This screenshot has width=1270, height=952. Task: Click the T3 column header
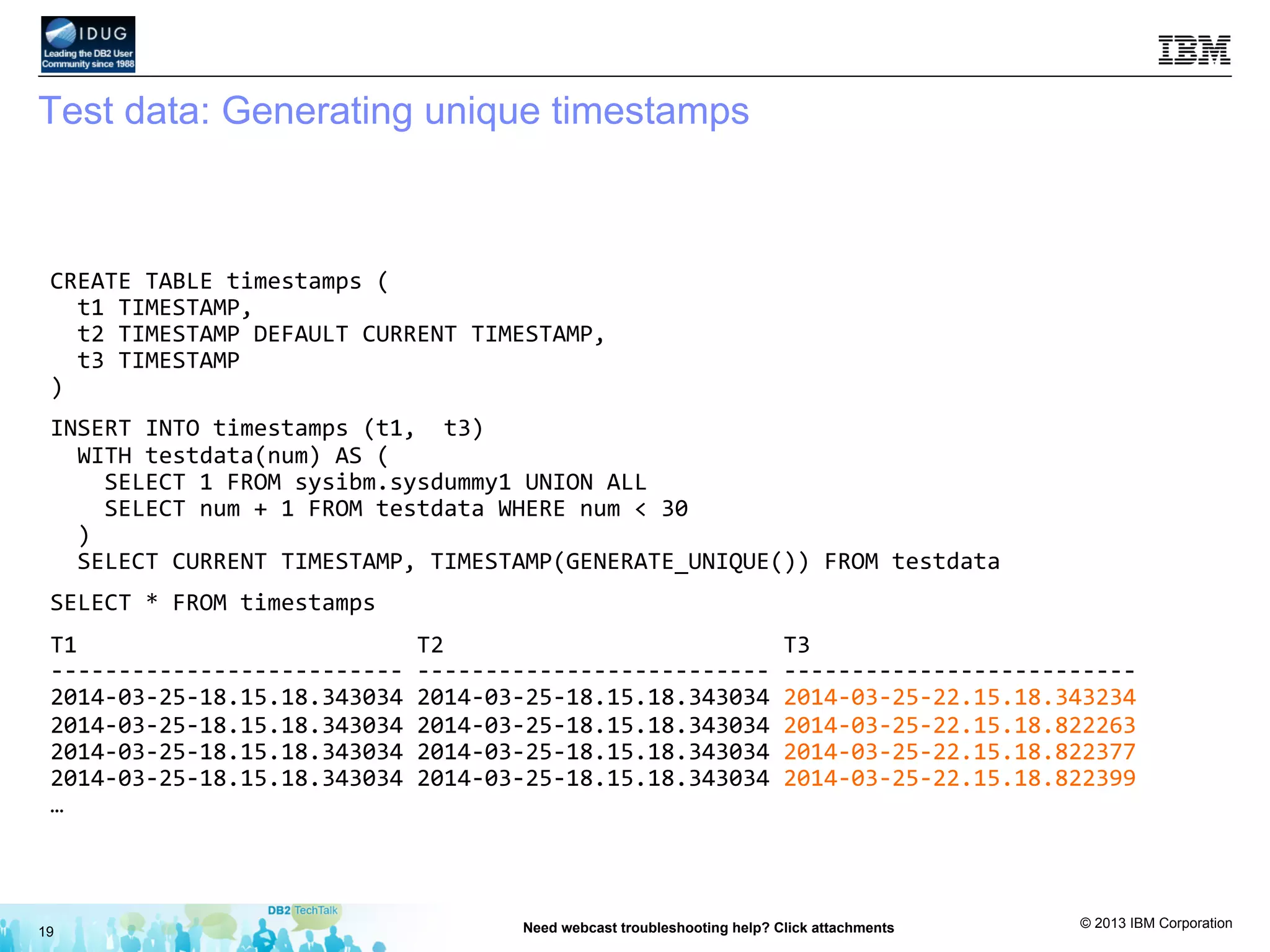click(797, 645)
